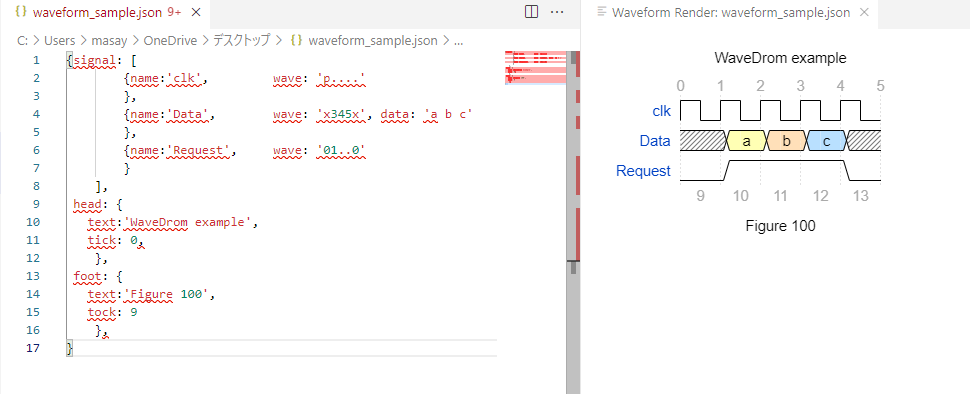Click the 'WaveDrom example' title in render
This screenshot has width=970, height=394.
click(780, 59)
